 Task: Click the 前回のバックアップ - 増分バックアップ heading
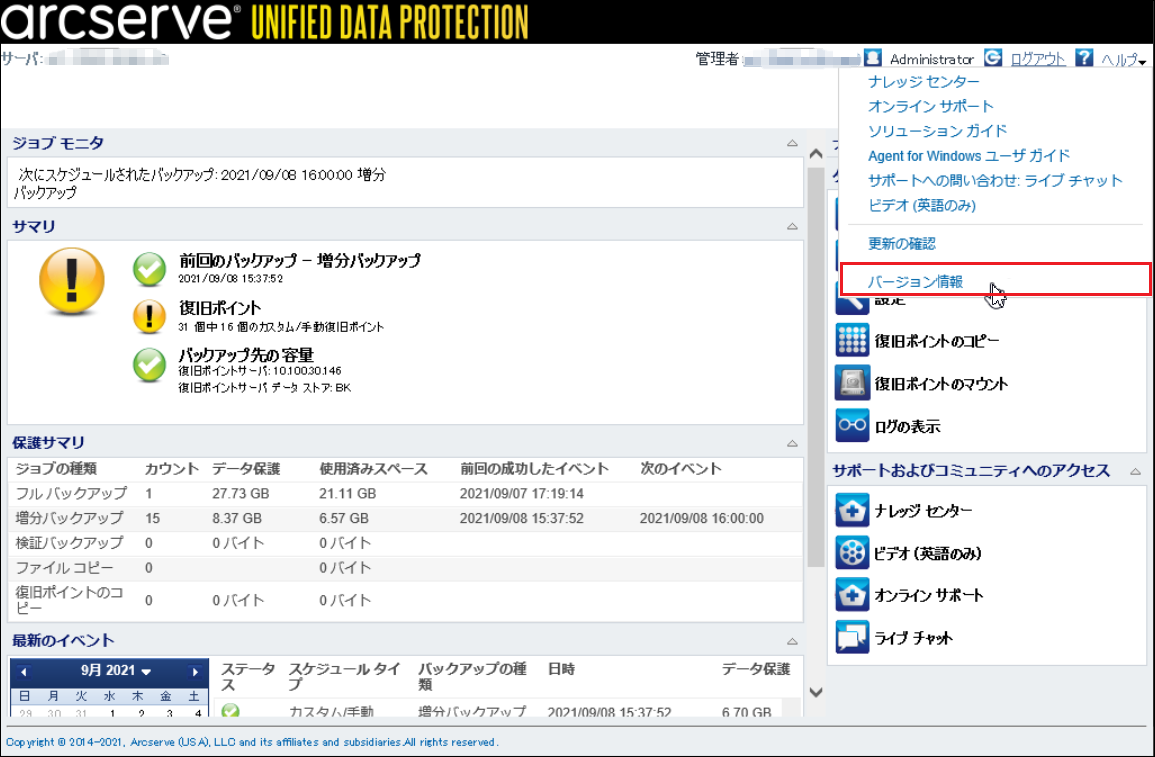tap(299, 261)
